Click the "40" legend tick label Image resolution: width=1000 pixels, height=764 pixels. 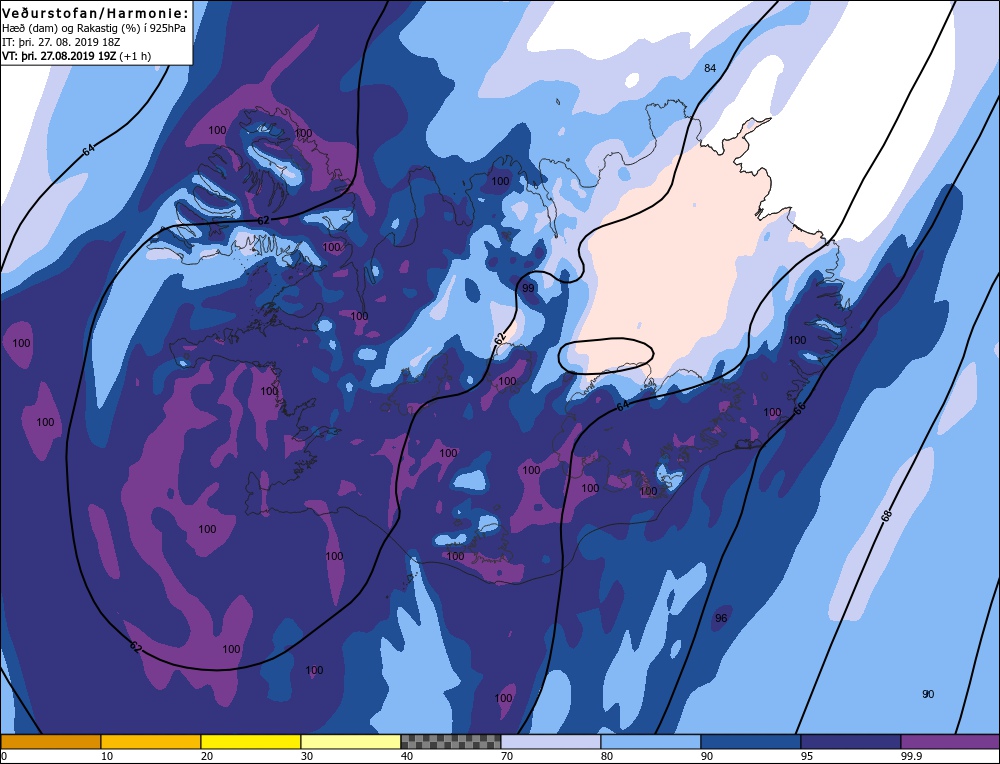pos(407,756)
